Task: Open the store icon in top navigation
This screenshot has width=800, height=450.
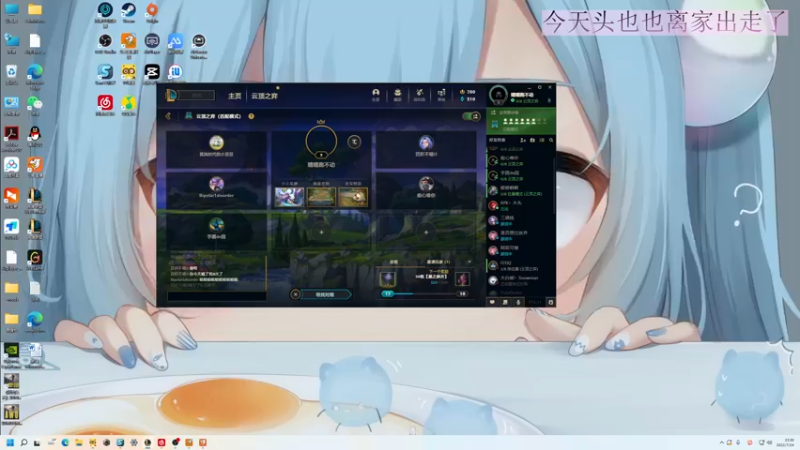Action: pyautogui.click(x=441, y=95)
